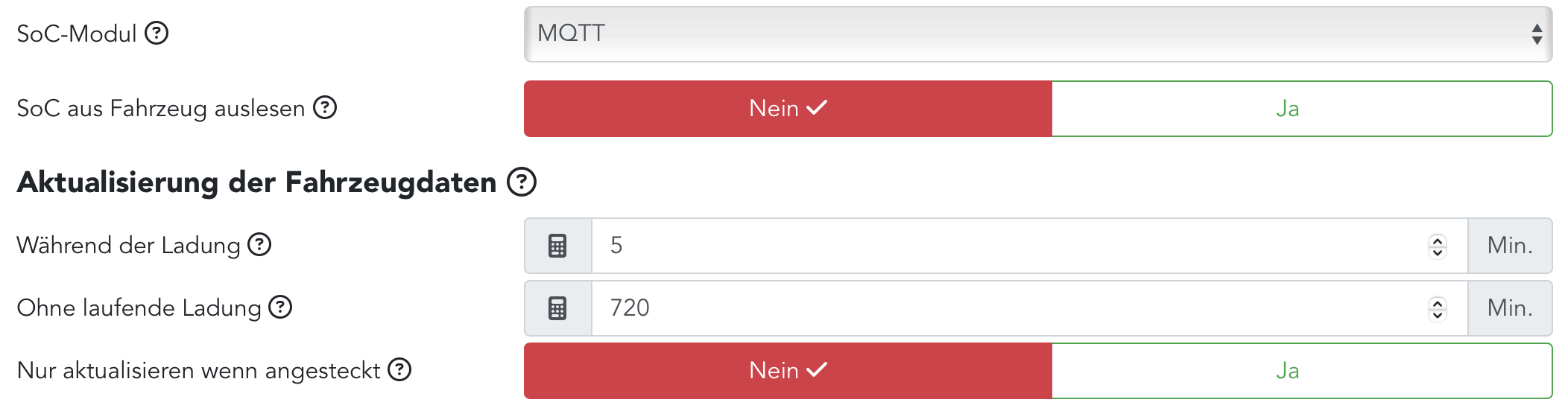Open help icon next to SoC-Modul
Screen dimensions: 1568x414
click(157, 34)
